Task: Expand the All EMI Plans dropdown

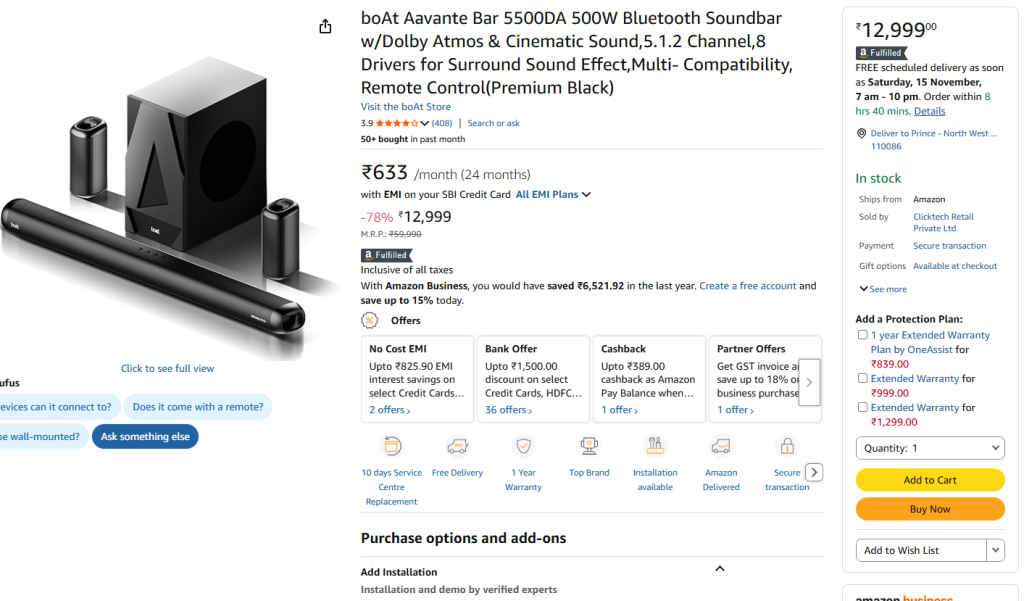Action: click(x=553, y=195)
